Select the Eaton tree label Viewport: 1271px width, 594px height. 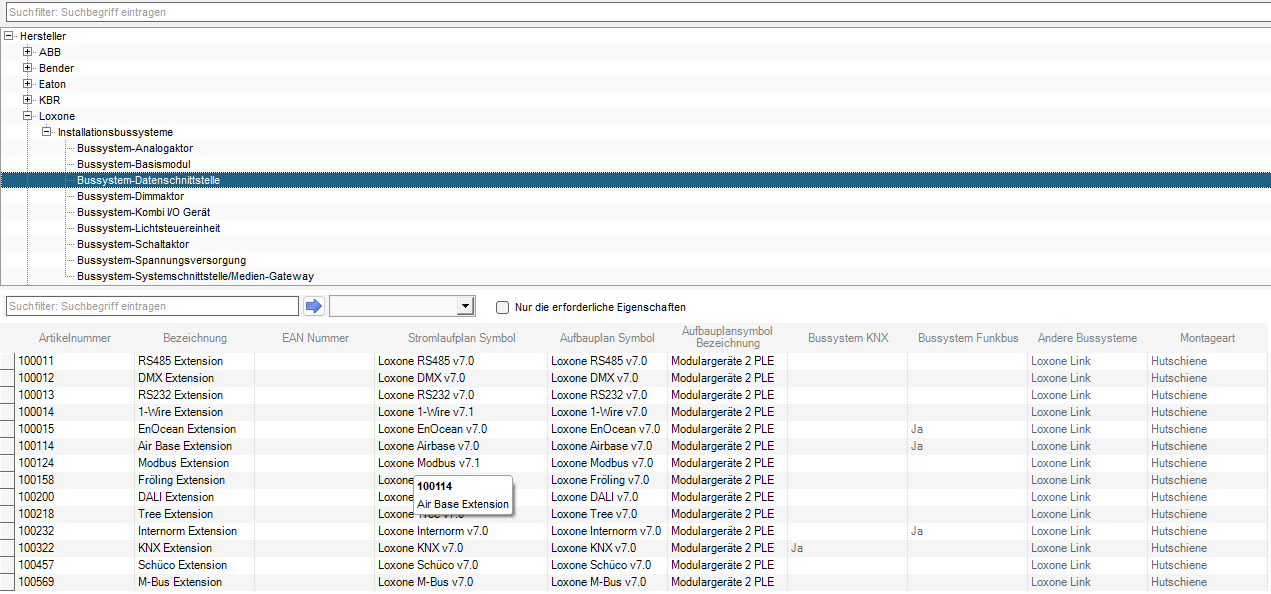(x=52, y=84)
